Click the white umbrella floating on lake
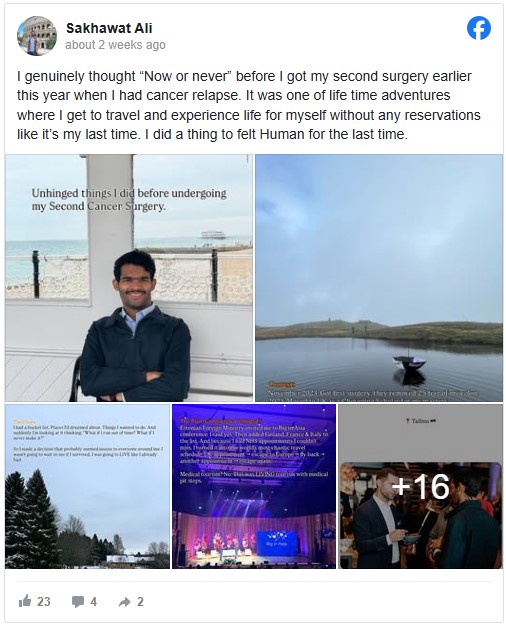This screenshot has height=624, width=506. [409, 363]
